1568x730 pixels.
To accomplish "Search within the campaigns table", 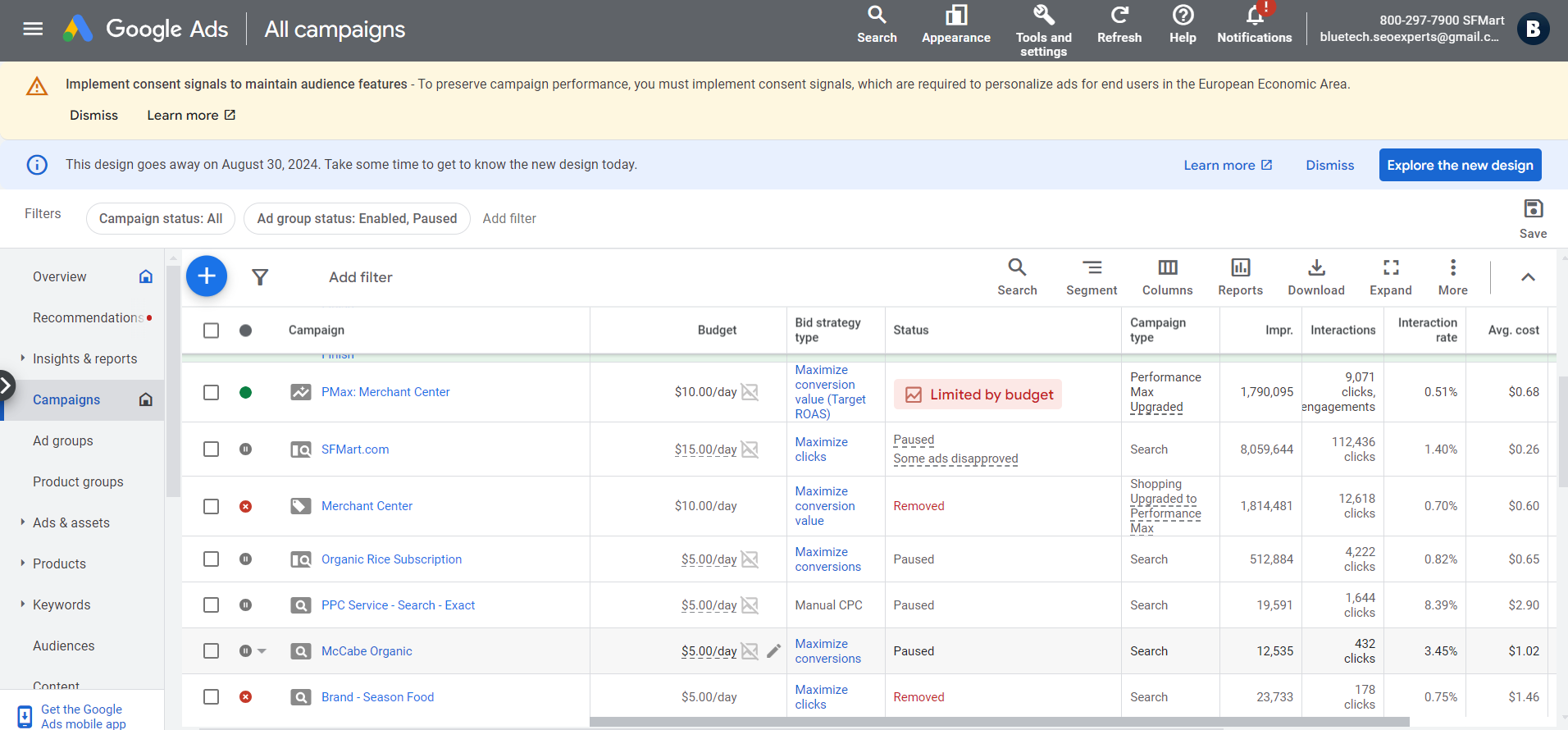I will coord(1017,277).
